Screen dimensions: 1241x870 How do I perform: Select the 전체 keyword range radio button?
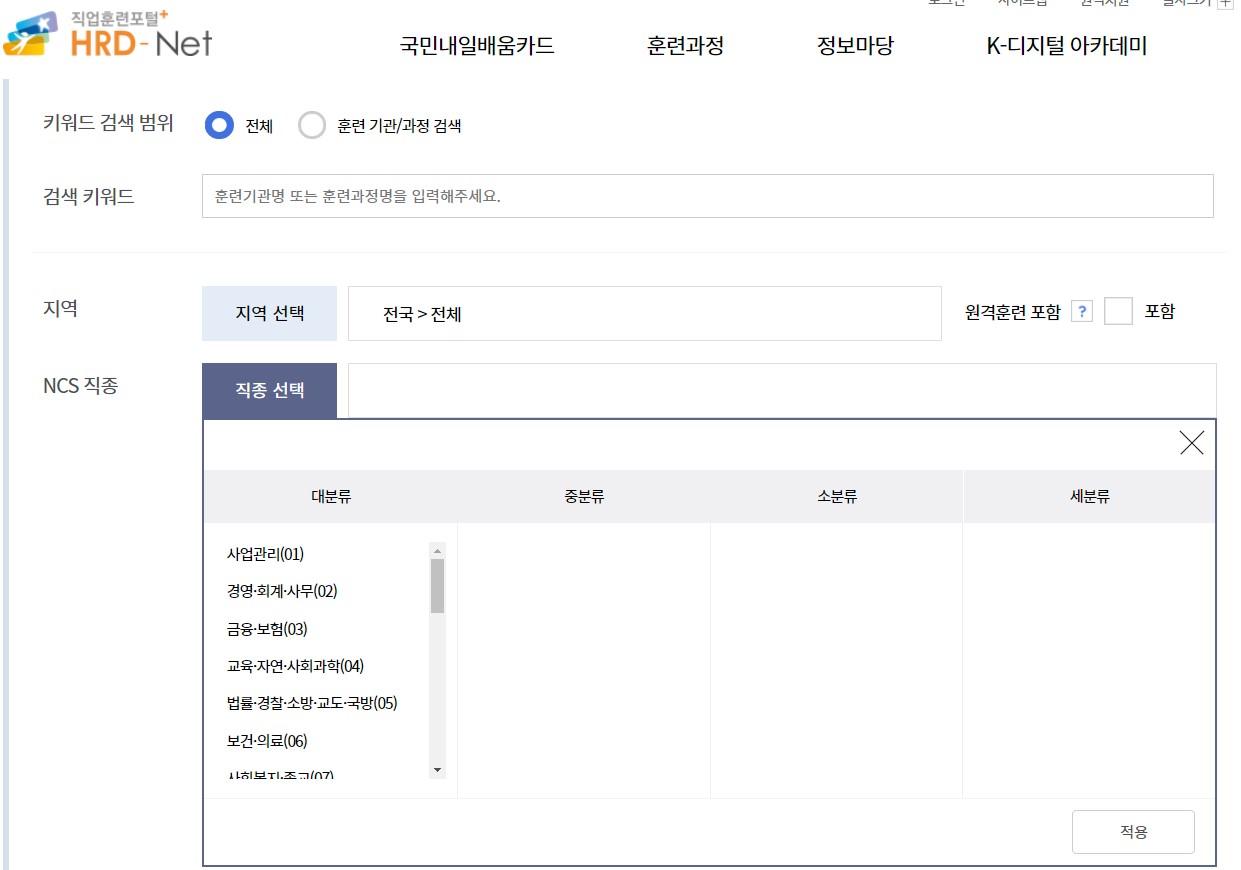[x=219, y=125]
